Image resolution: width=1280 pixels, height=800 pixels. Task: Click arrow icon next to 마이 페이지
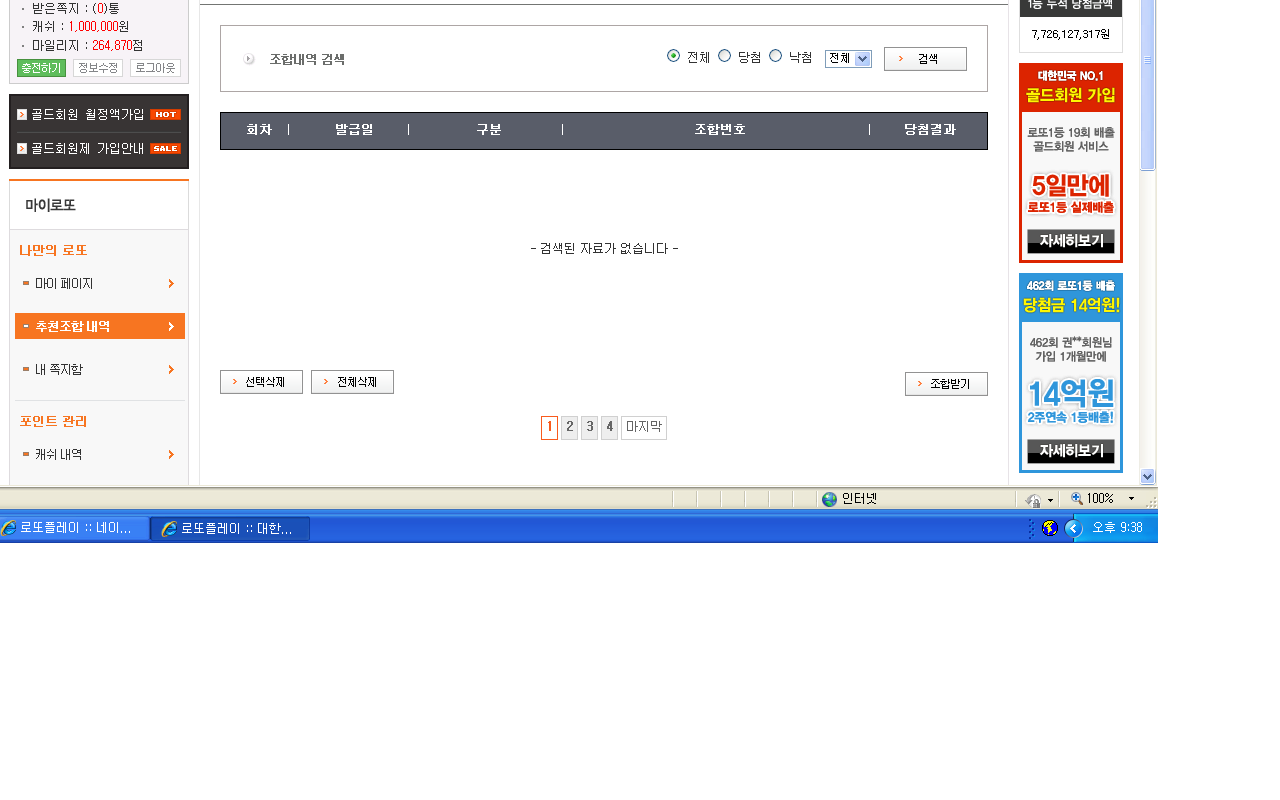tap(171, 284)
